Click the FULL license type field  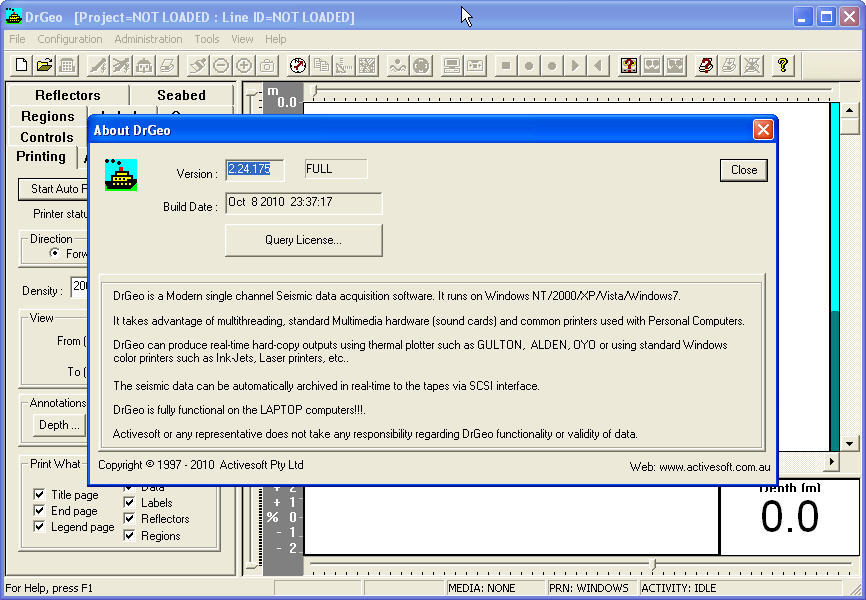point(336,169)
